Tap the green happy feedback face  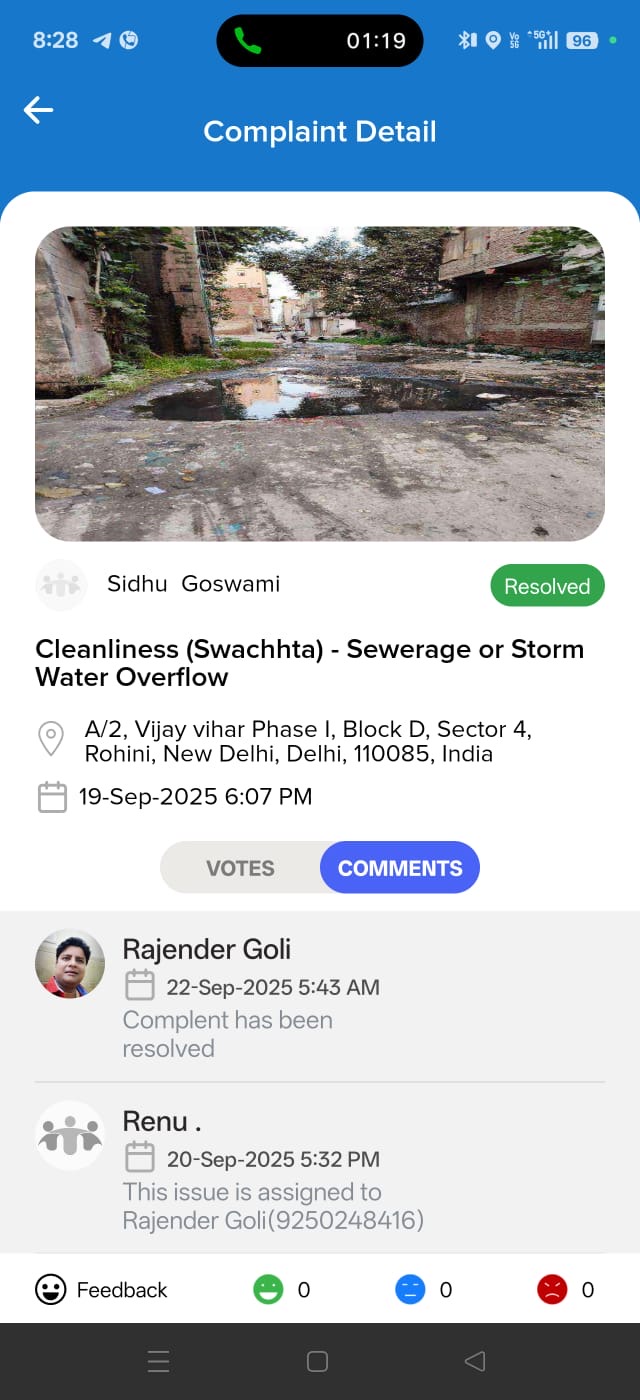pos(268,1290)
